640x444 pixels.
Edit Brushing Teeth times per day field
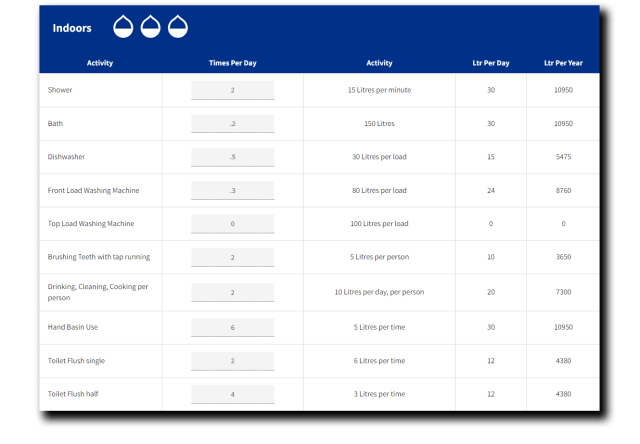point(233,258)
